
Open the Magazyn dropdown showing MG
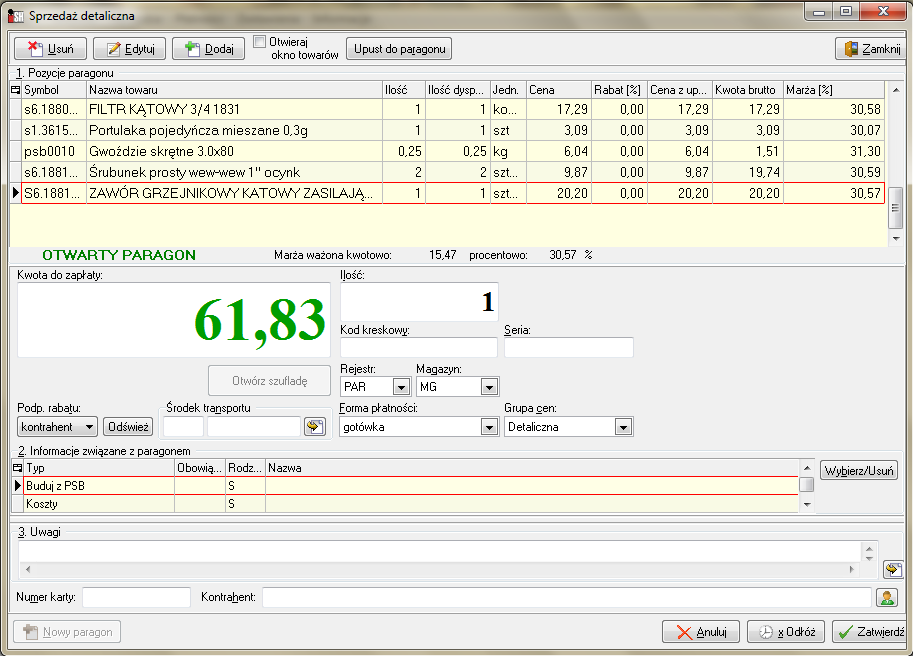489,386
